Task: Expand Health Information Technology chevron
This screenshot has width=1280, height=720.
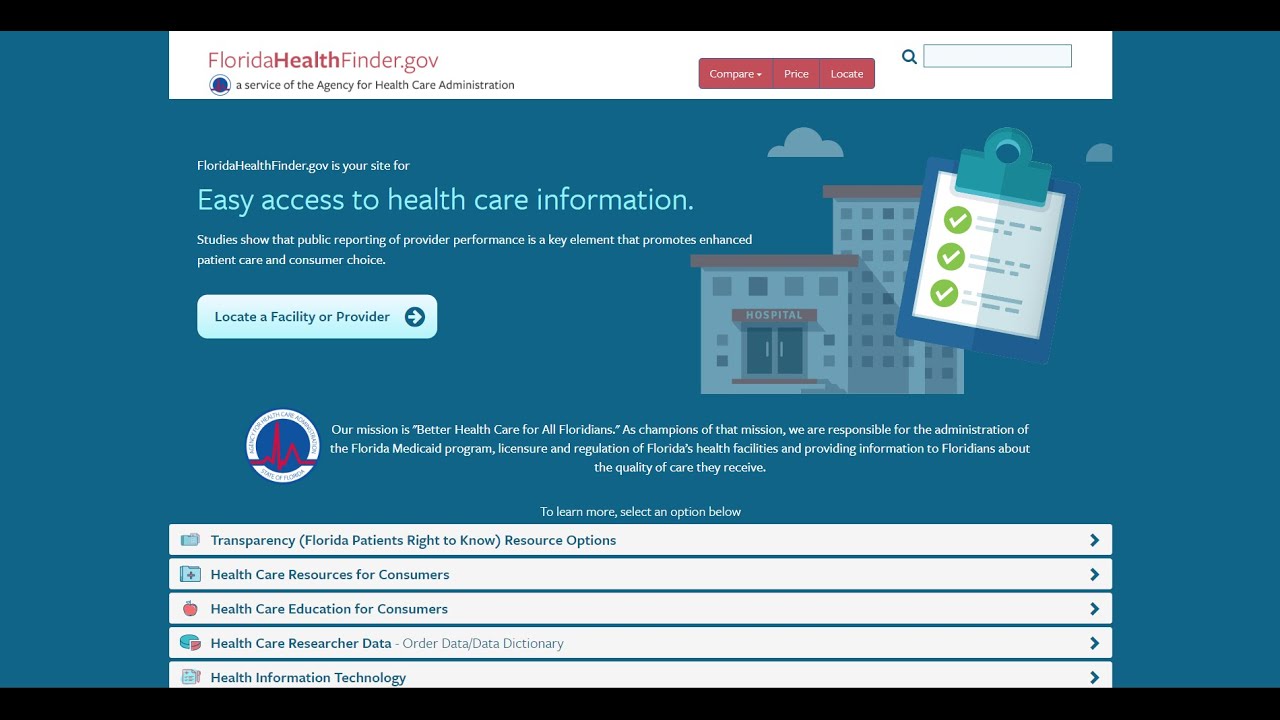Action: 1094,677
